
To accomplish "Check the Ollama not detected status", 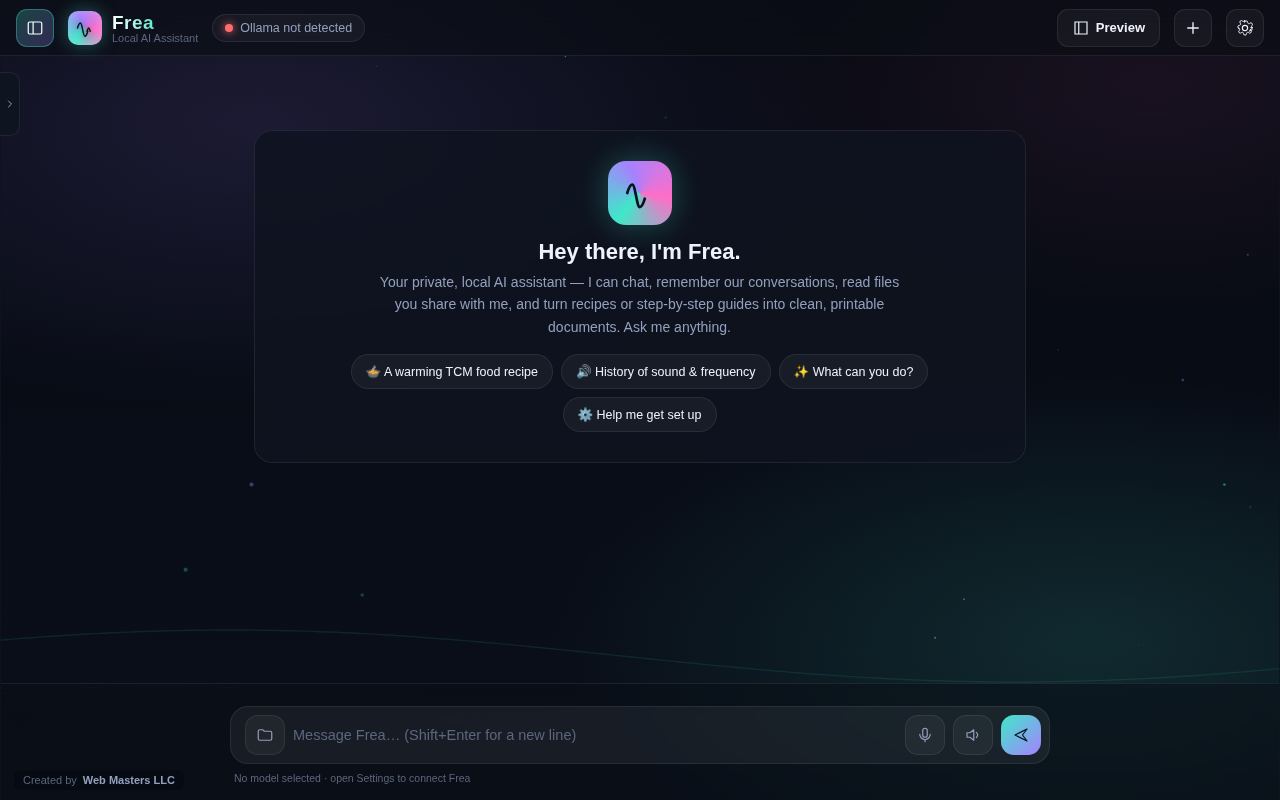I will [x=288, y=28].
